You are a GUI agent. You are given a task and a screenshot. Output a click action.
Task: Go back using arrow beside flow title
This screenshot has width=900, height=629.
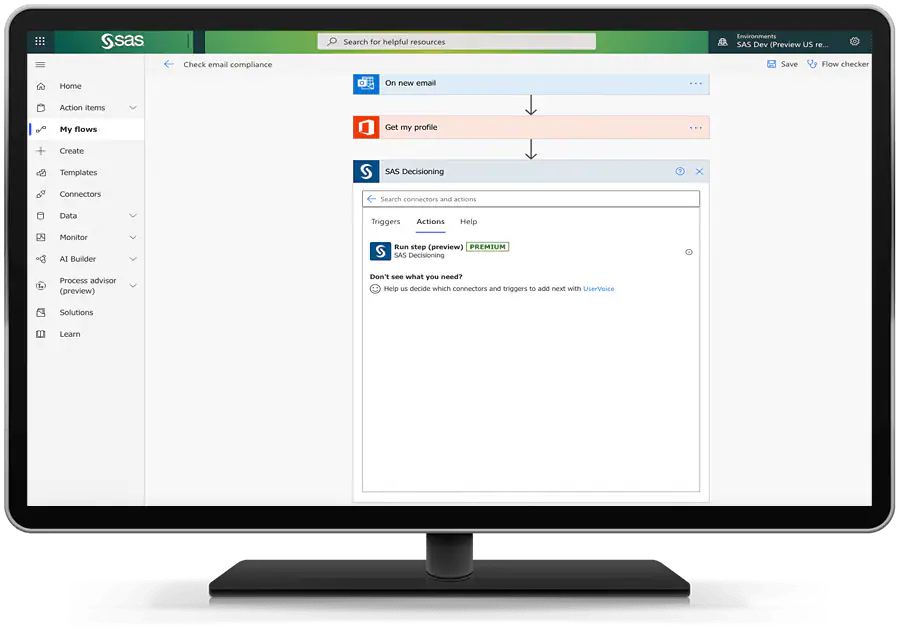click(168, 64)
